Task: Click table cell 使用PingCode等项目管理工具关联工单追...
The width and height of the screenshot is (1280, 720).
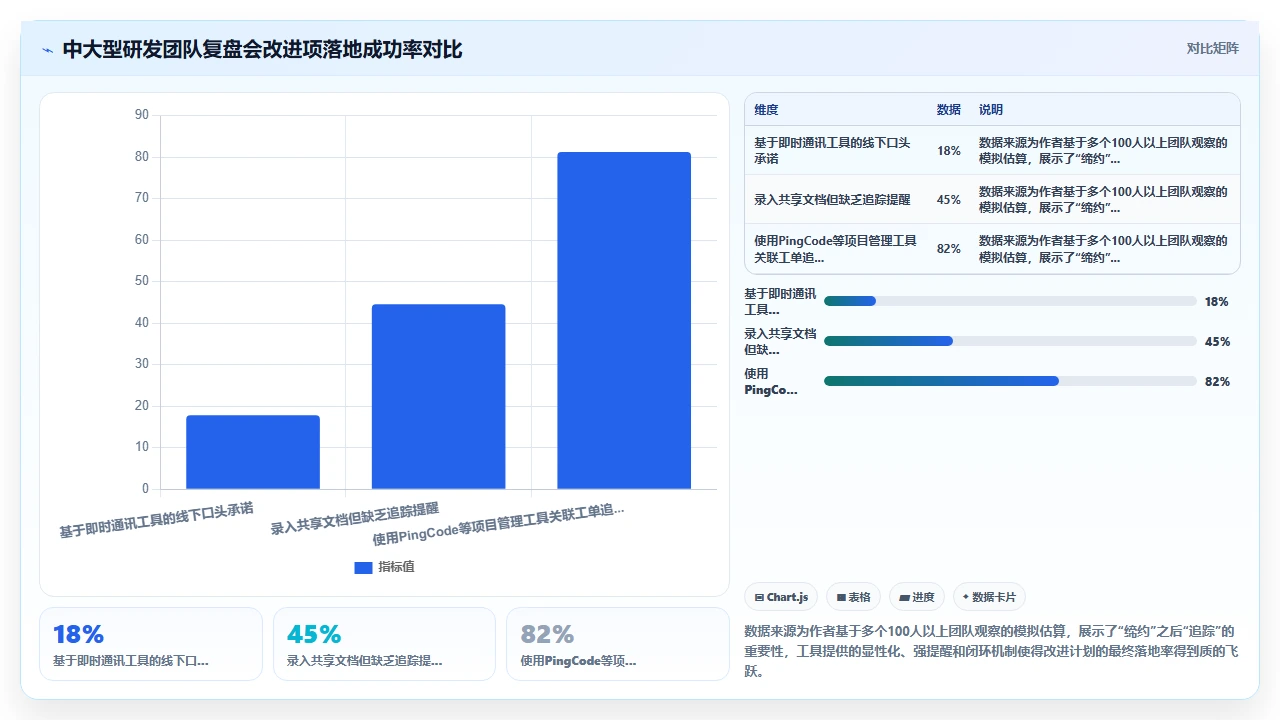Action: (x=835, y=249)
